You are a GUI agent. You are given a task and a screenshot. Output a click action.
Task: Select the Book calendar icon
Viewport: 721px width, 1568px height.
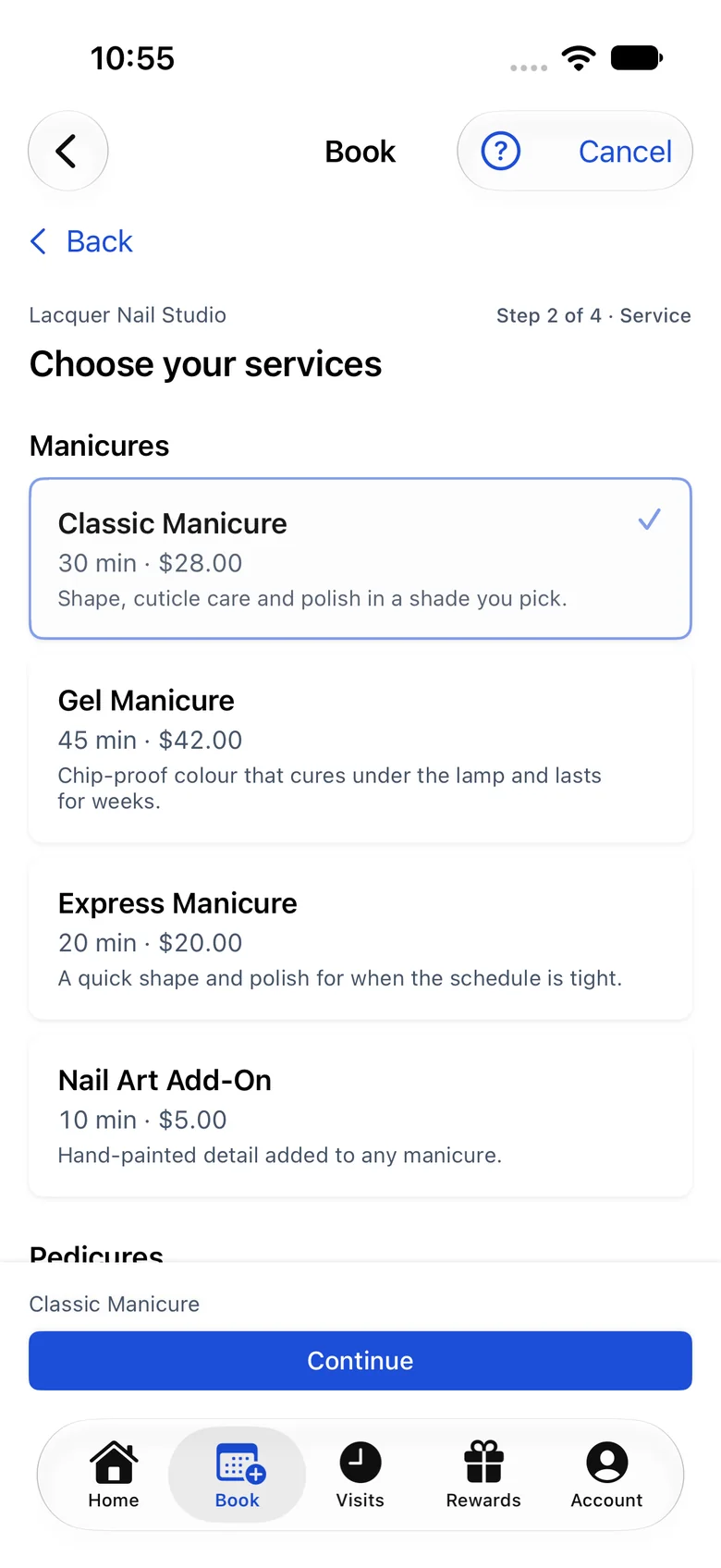tap(240, 1463)
